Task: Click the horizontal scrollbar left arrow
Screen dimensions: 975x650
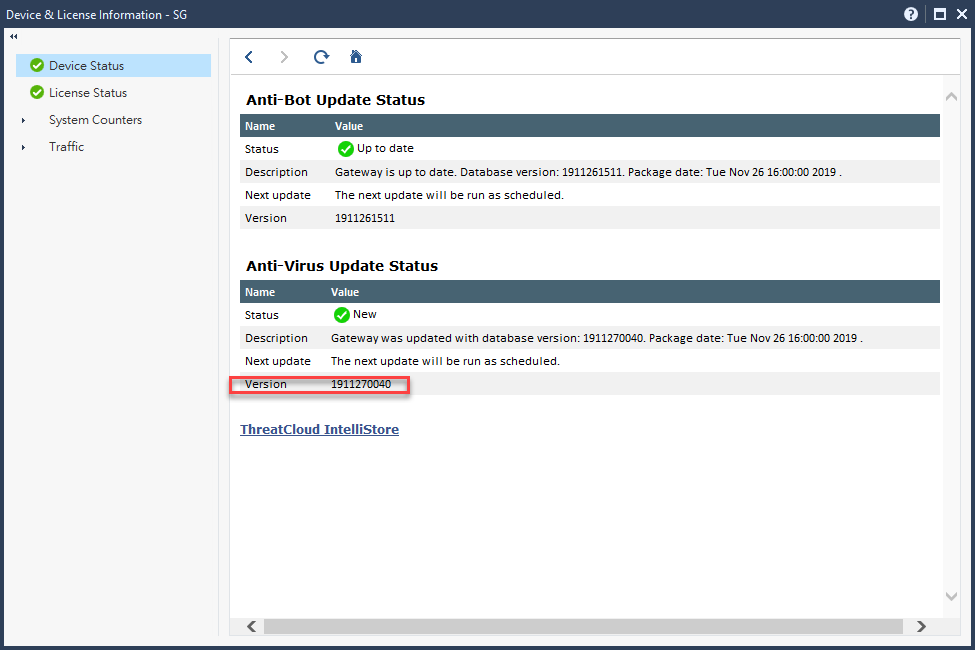Action: tap(251, 626)
